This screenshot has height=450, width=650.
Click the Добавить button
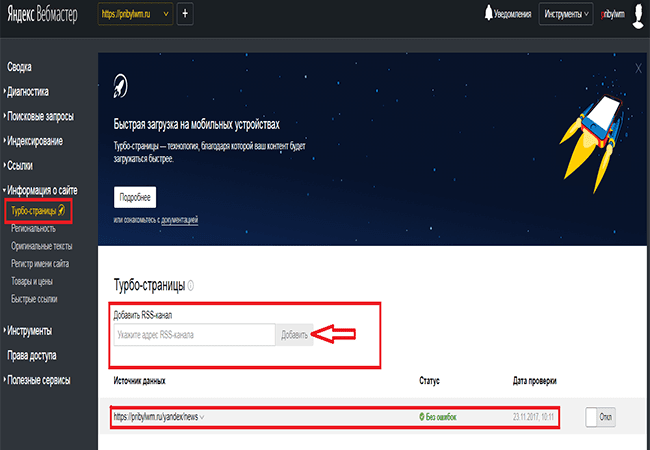(x=294, y=335)
